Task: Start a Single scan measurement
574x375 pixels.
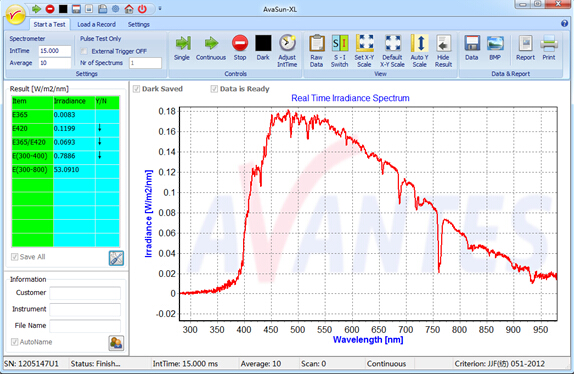Action: click(182, 48)
